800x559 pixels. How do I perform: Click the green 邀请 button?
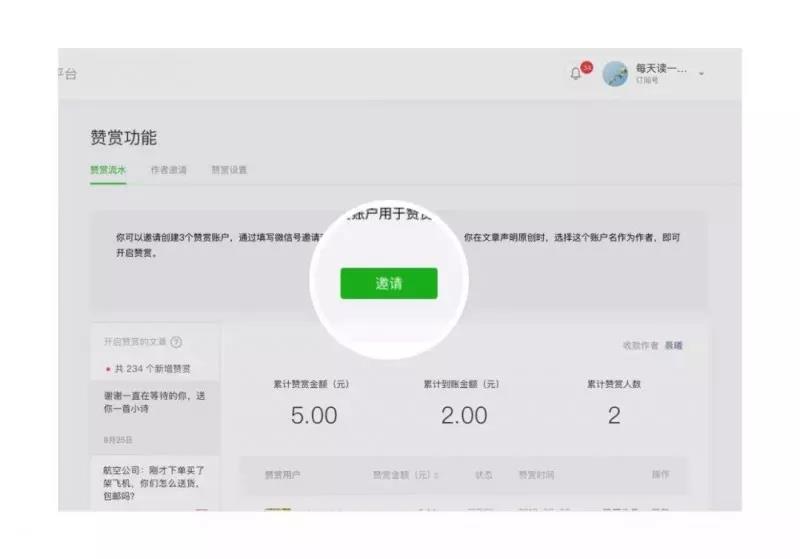tap(389, 283)
